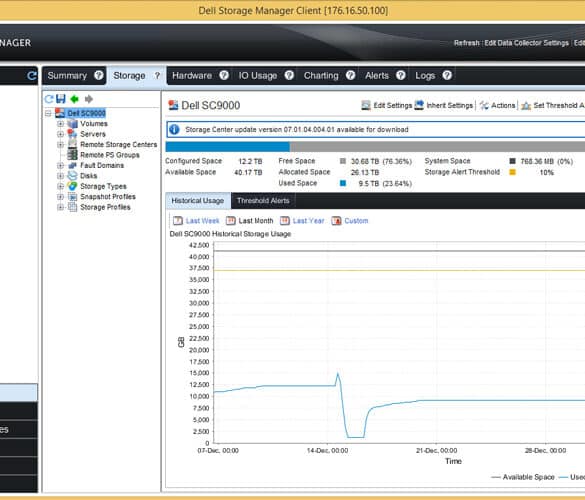Viewport: 585px width, 500px height.
Task: Go to the Alerts tab
Action: (377, 76)
